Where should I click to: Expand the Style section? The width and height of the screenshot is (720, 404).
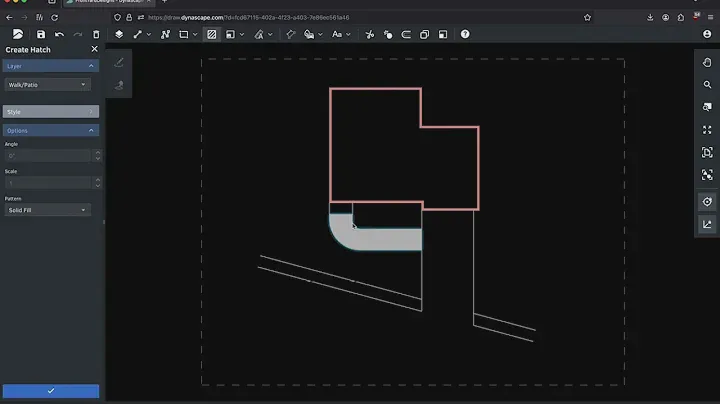coord(50,112)
